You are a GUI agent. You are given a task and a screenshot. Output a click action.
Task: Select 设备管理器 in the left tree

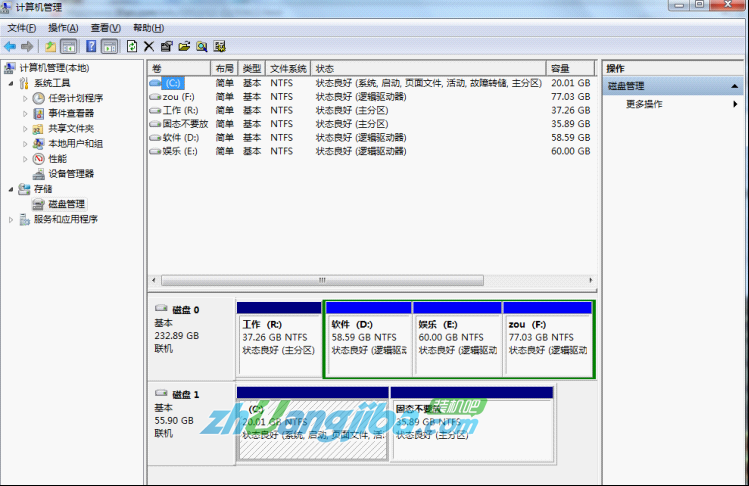tap(70, 173)
